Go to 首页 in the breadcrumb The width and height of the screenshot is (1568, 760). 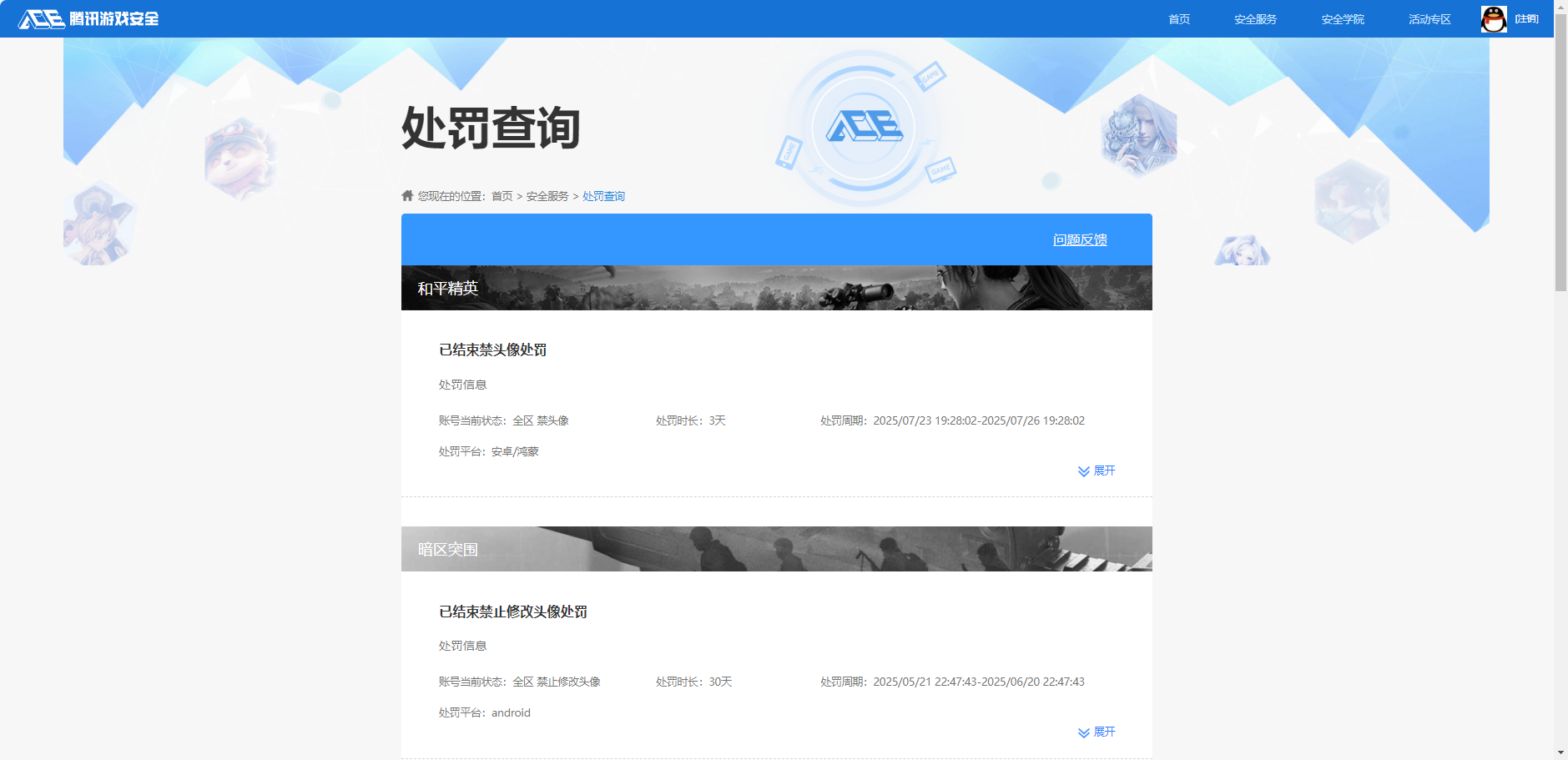(502, 196)
